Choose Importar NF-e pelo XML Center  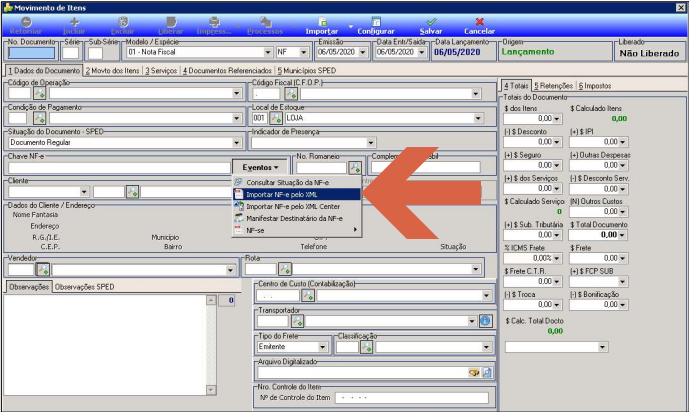(297, 206)
